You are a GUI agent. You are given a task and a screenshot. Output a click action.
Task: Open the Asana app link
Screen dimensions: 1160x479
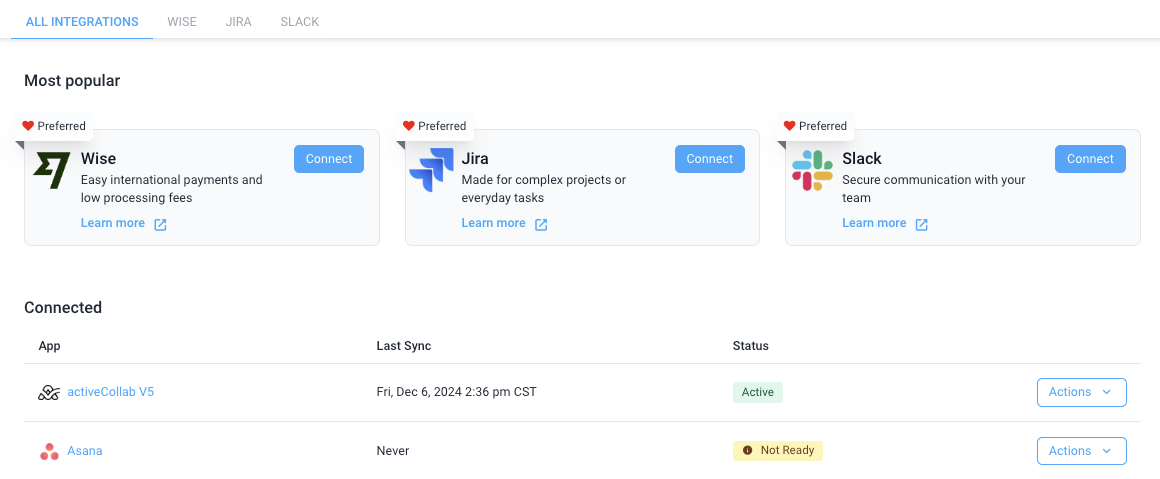84,450
